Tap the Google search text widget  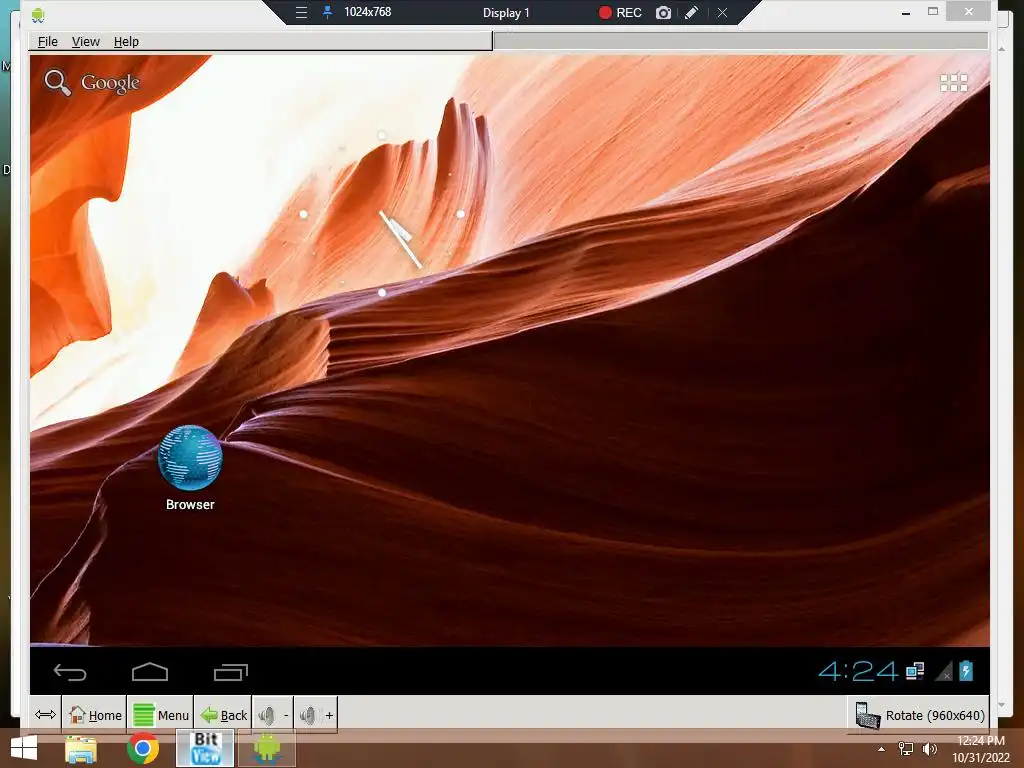click(x=110, y=83)
